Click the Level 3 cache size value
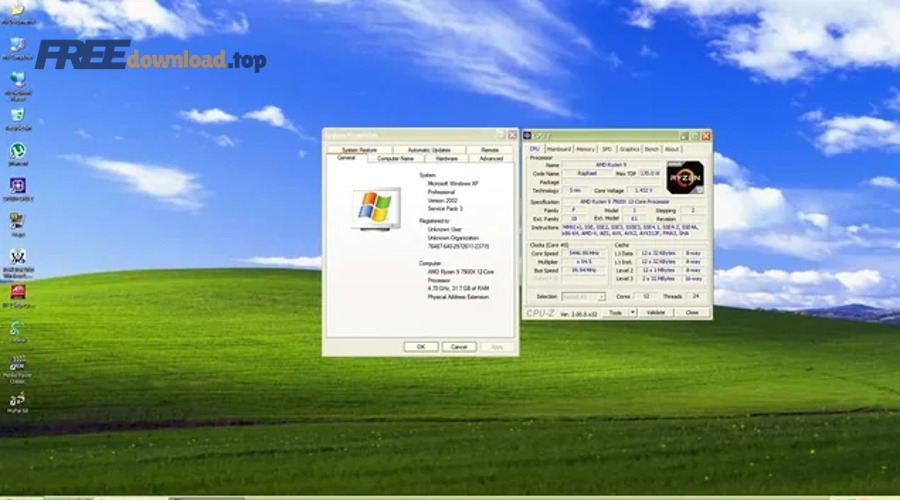900x500 pixels. tap(658, 279)
